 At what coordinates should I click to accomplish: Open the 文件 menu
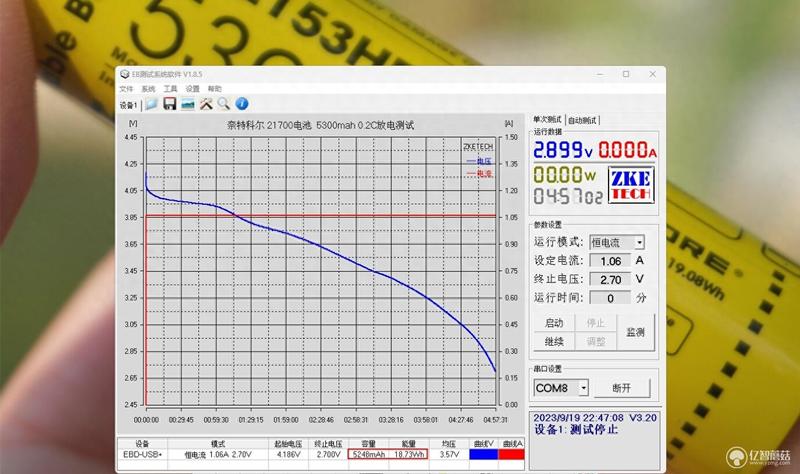126,89
